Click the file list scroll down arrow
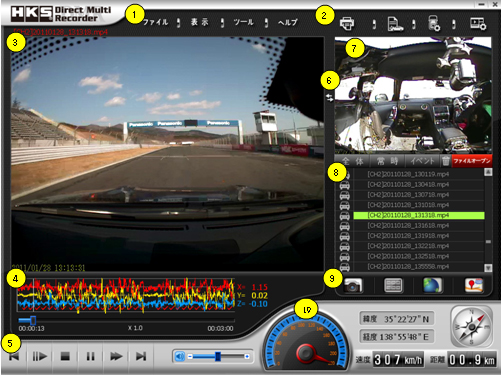Image resolution: width=501 pixels, height=375 pixels. [x=488, y=268]
